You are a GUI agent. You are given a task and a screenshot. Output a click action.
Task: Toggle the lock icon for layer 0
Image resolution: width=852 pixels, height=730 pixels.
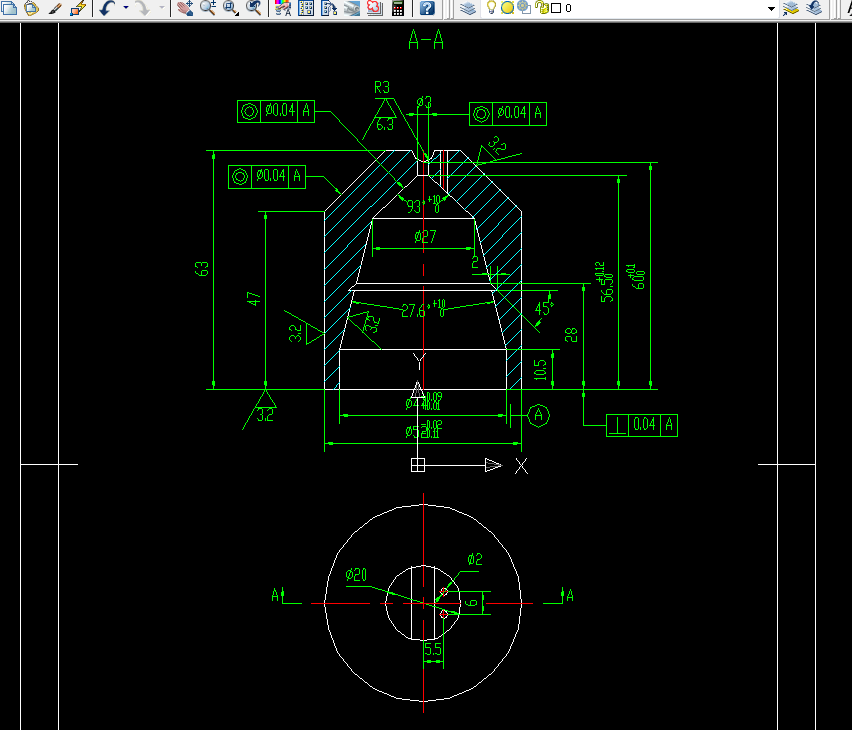tap(541, 8)
